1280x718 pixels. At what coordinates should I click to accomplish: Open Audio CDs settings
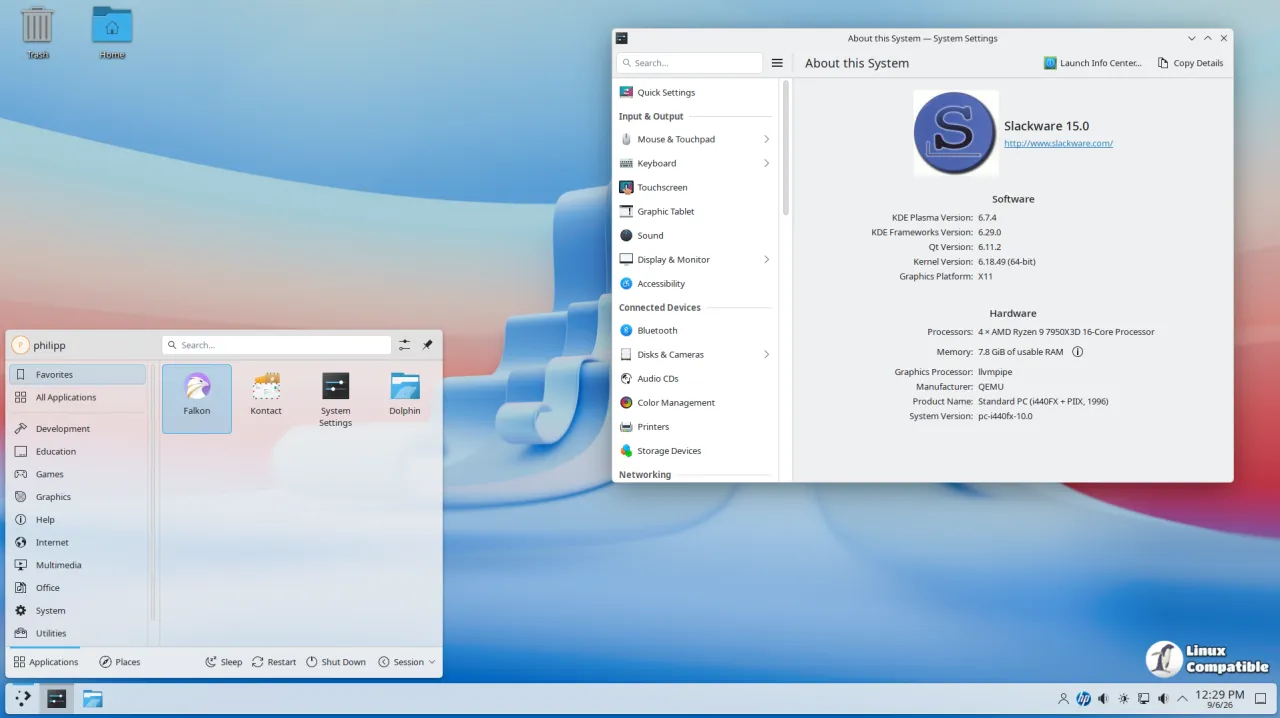[695, 378]
